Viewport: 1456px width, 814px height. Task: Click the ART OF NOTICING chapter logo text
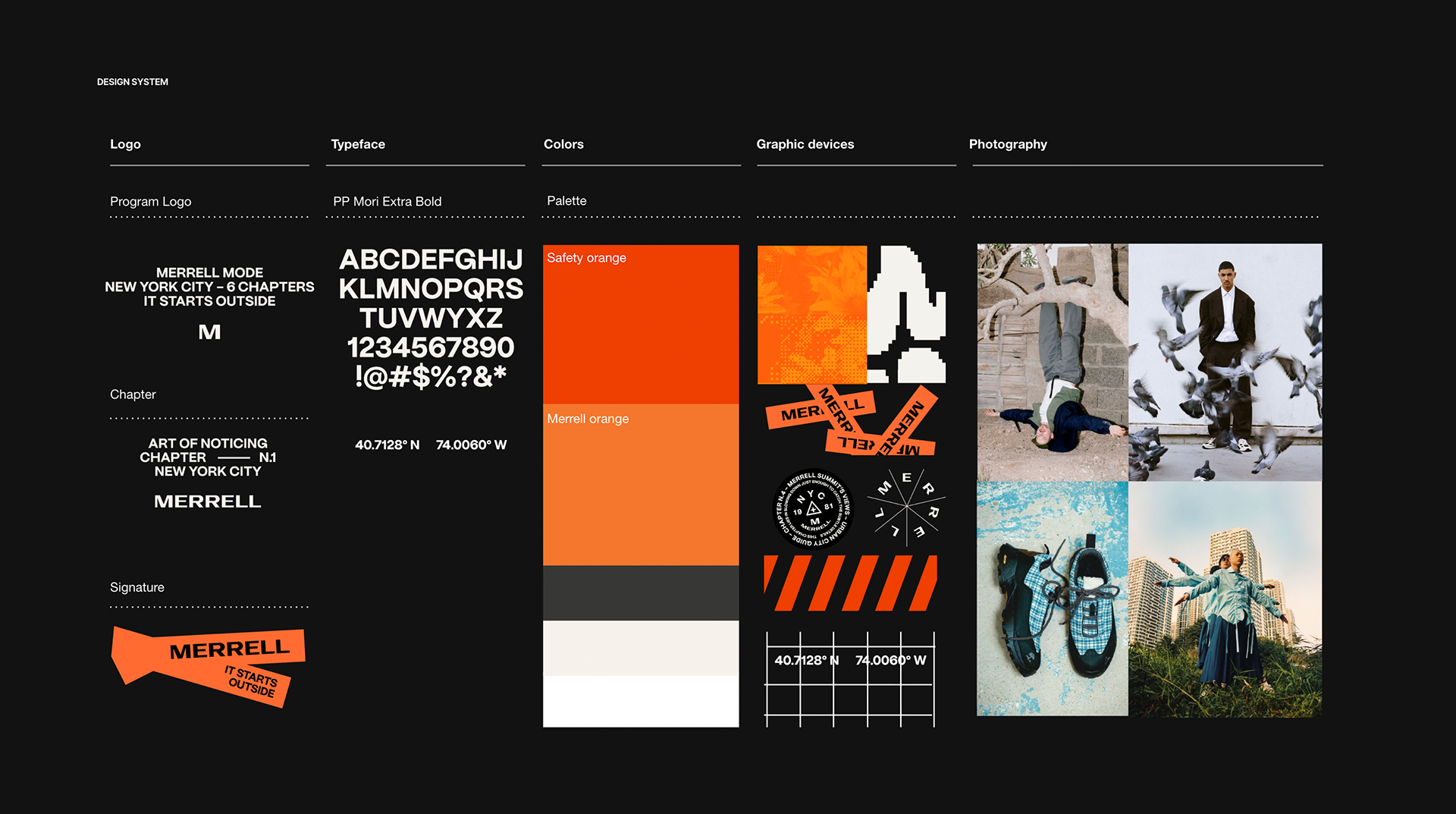(x=208, y=457)
